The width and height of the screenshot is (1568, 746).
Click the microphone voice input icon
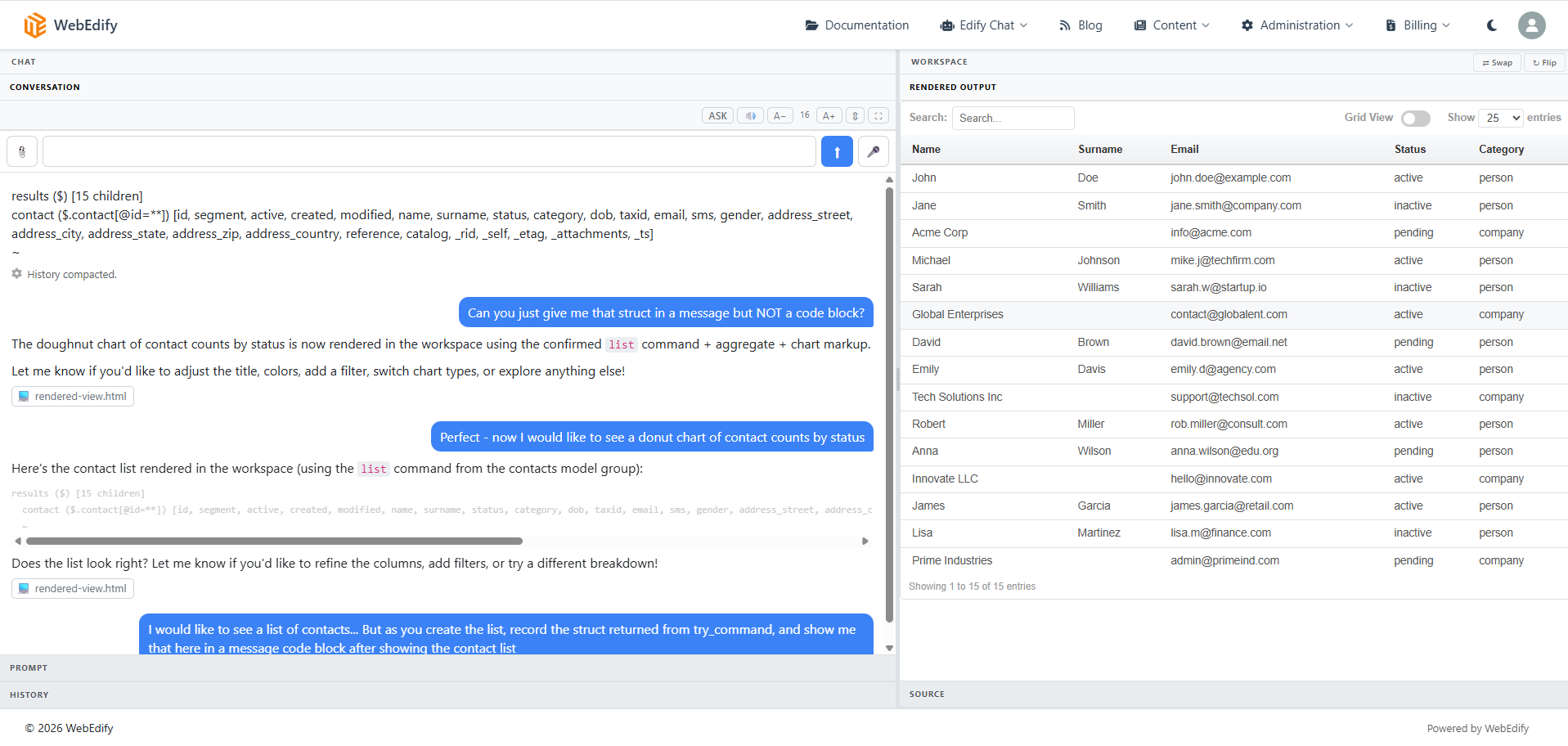click(874, 151)
